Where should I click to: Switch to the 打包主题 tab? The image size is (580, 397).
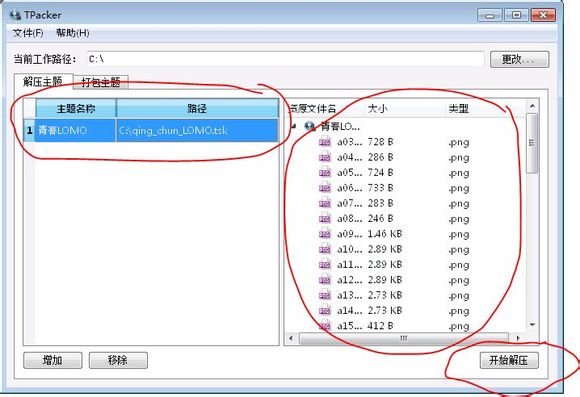coord(101,82)
